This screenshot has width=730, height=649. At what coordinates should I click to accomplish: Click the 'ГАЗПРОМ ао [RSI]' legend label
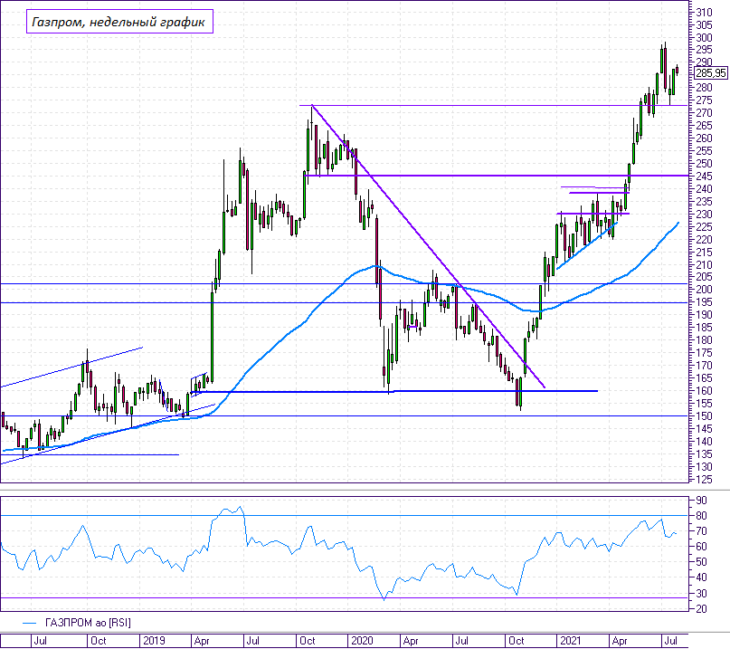click(x=88, y=622)
